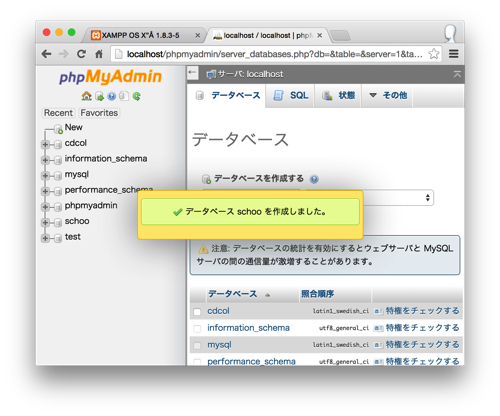The width and height of the screenshot is (500, 416).
Task: Open the information_schema link in the table
Action: [248, 328]
